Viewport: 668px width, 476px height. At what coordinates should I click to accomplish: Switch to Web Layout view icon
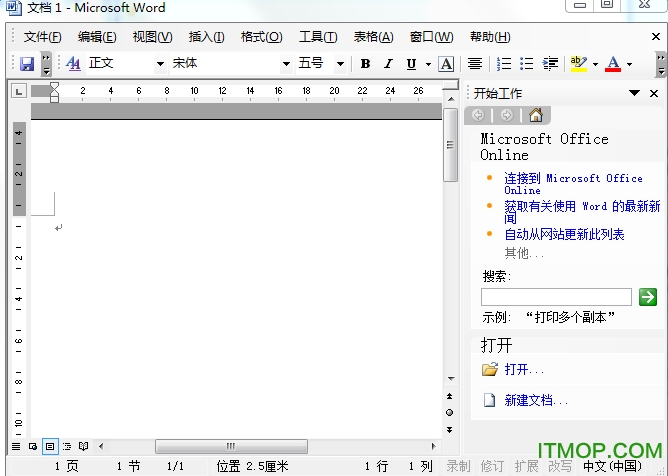point(33,447)
